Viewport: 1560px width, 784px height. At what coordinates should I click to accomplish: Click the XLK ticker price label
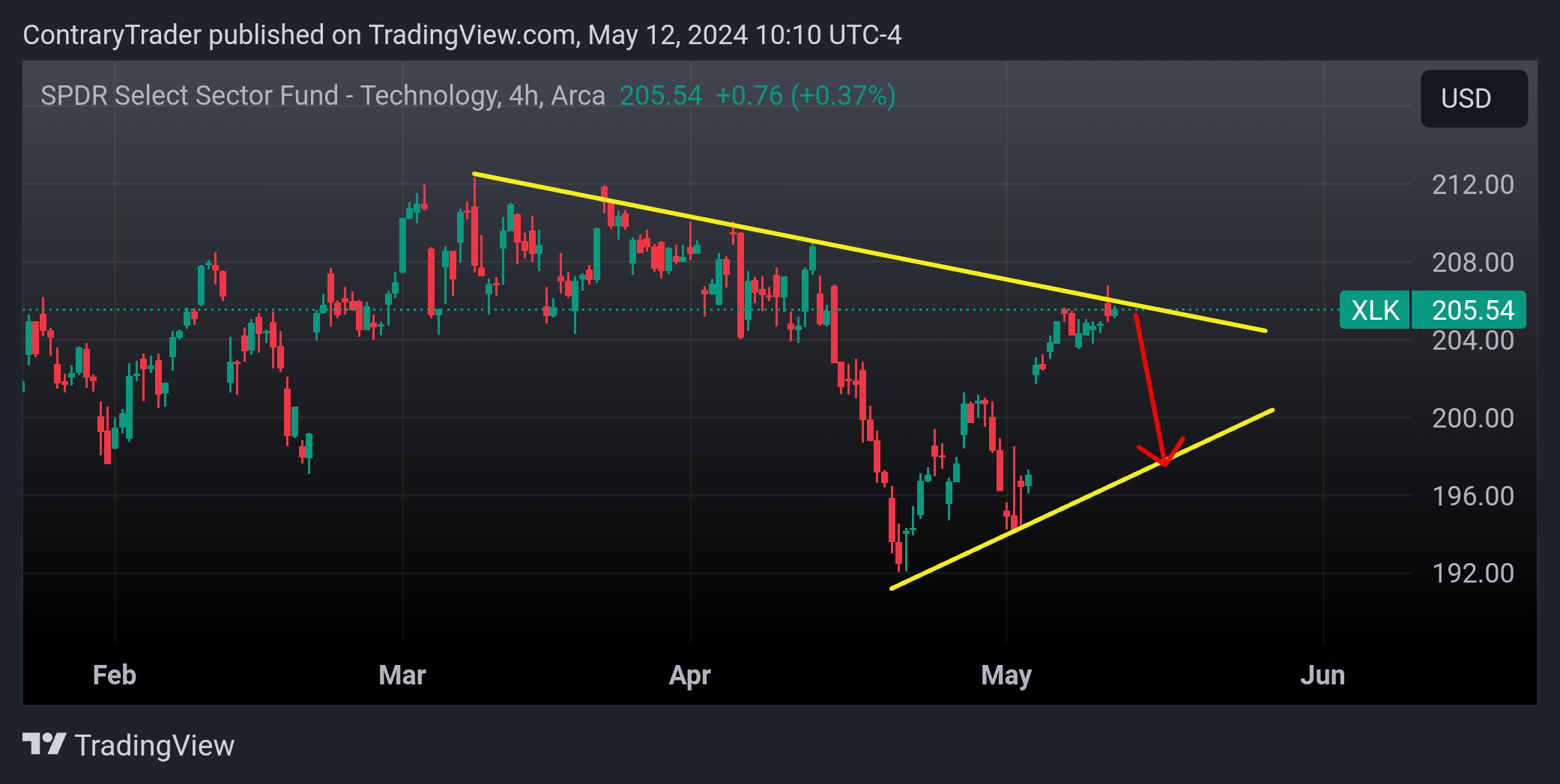click(1375, 310)
